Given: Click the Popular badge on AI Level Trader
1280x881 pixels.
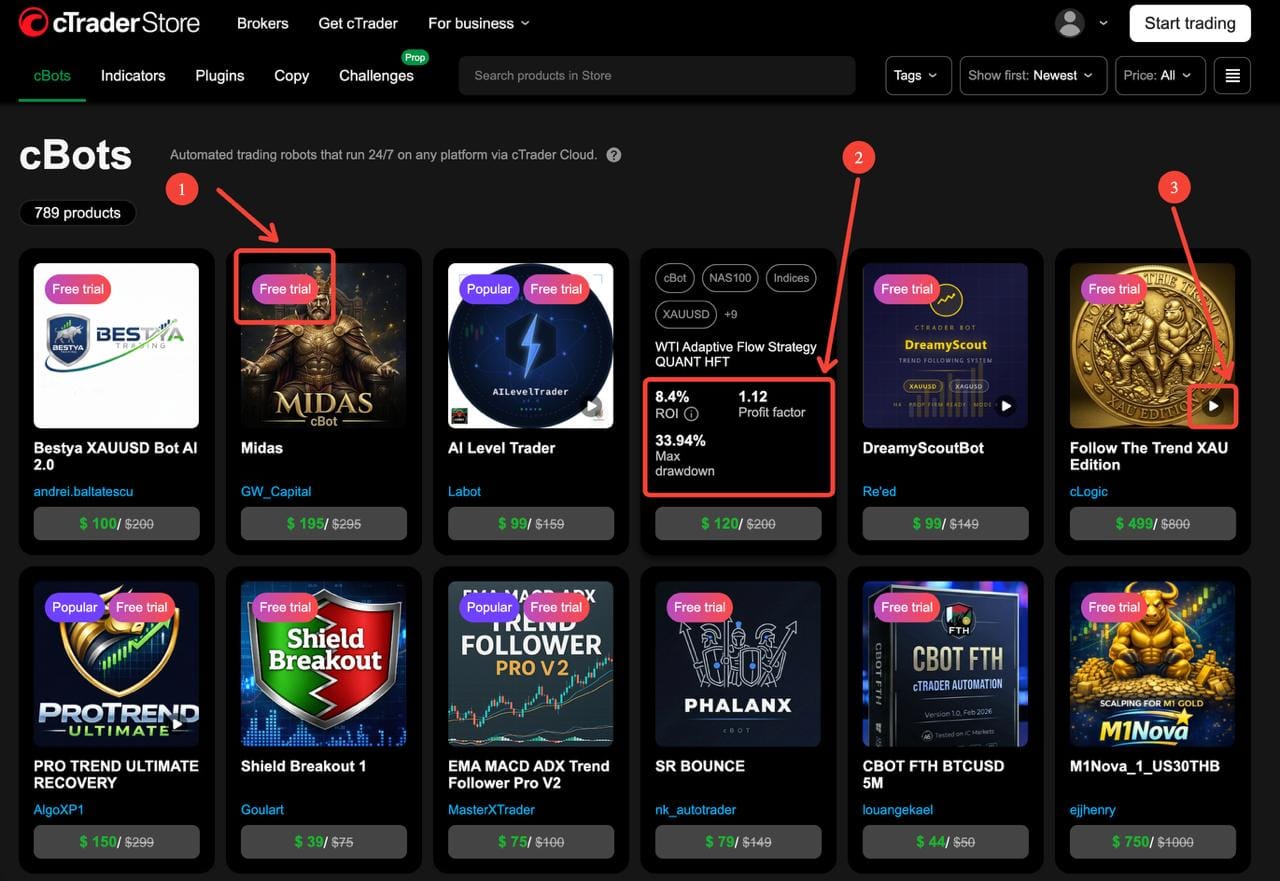Looking at the screenshot, I should 489,289.
